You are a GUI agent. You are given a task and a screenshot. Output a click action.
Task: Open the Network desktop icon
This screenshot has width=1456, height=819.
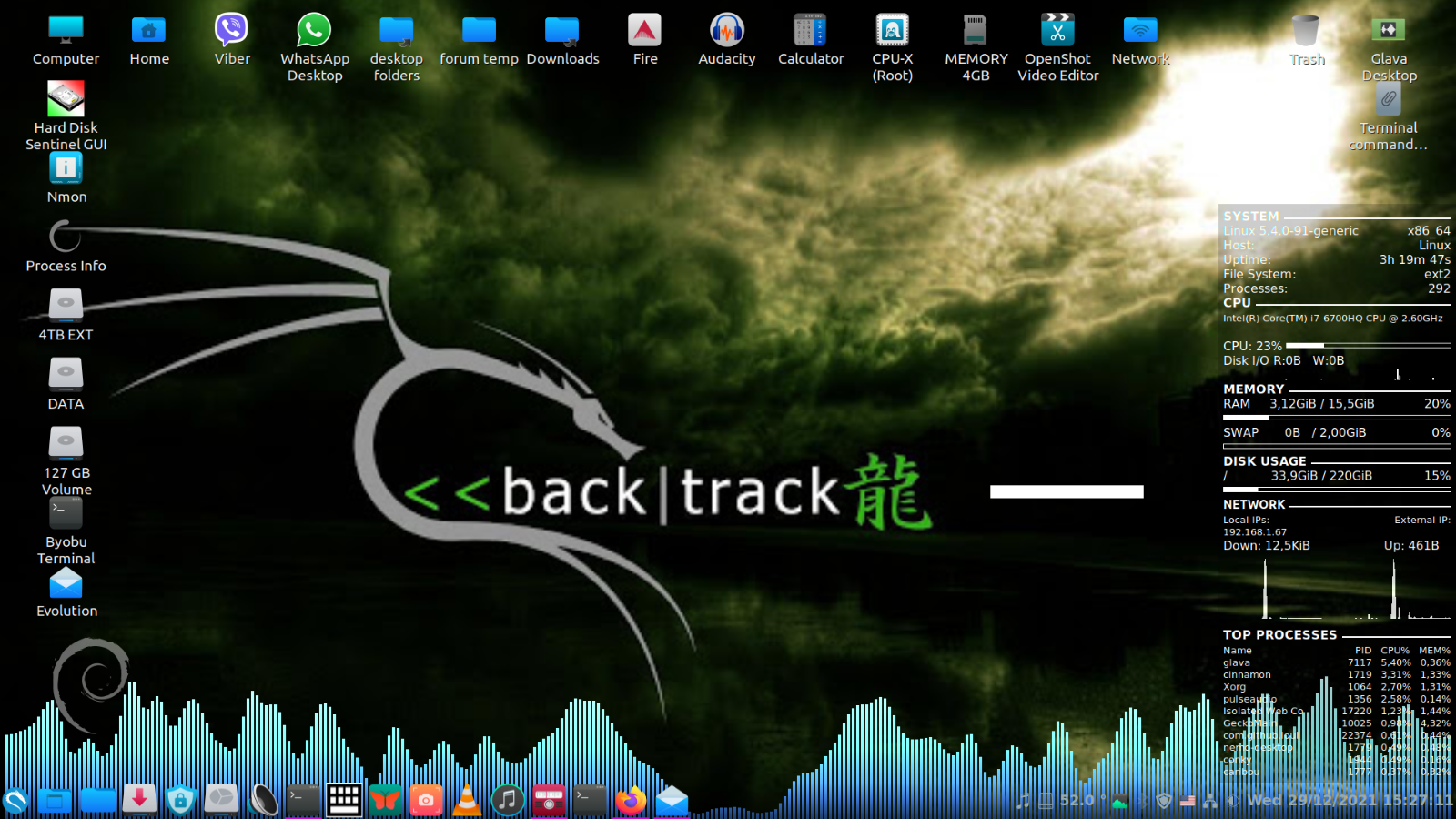pos(1140,41)
